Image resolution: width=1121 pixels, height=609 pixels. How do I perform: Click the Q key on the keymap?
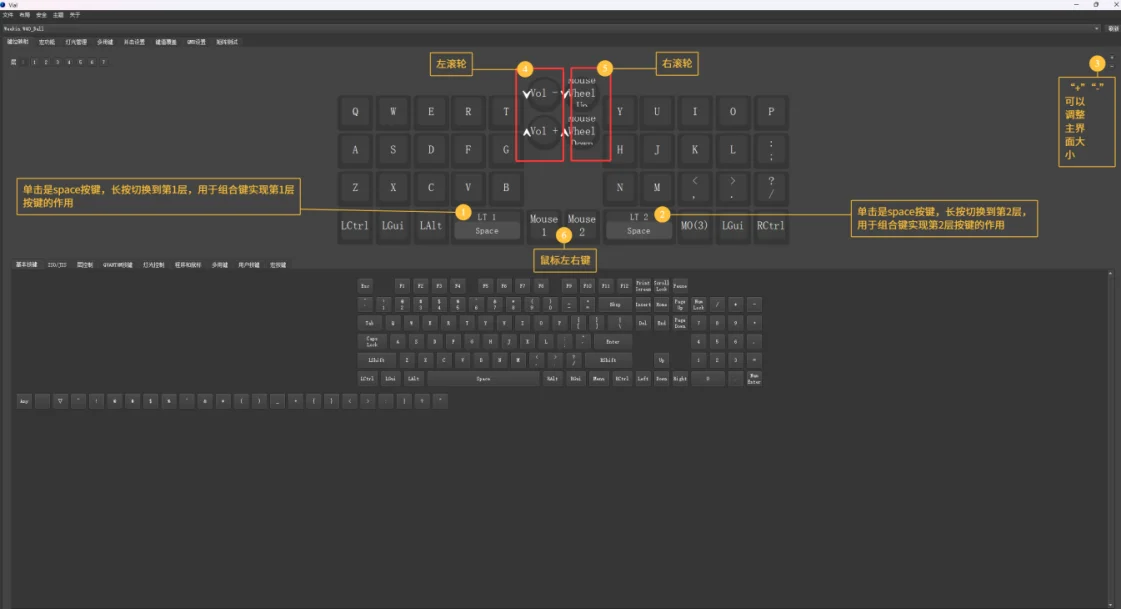[356, 112]
